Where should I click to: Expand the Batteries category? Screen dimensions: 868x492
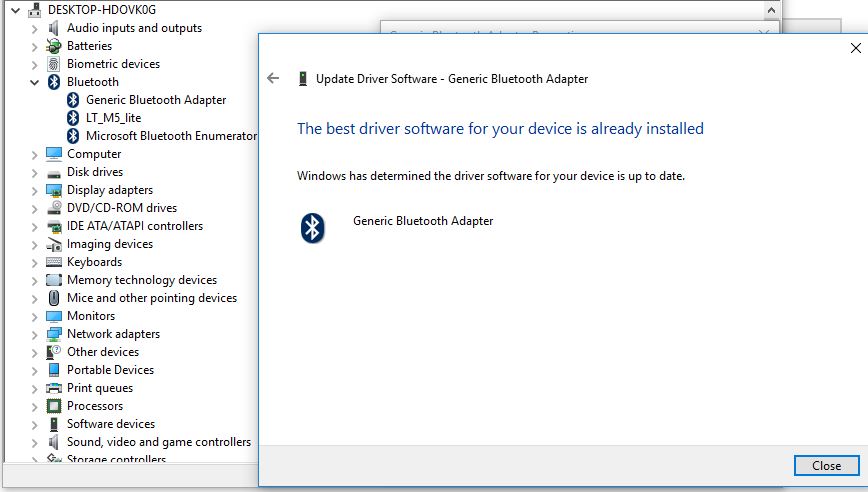pos(34,46)
